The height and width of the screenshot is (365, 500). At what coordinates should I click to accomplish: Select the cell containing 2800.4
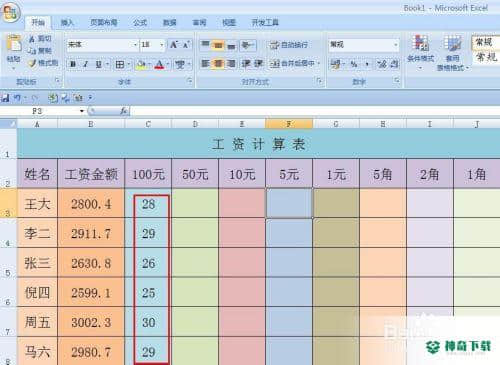[x=91, y=204]
